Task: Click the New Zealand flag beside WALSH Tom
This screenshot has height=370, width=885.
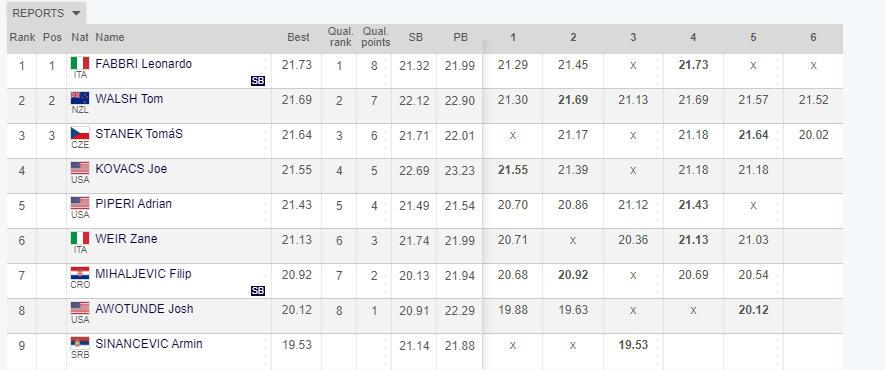Action: [80, 98]
